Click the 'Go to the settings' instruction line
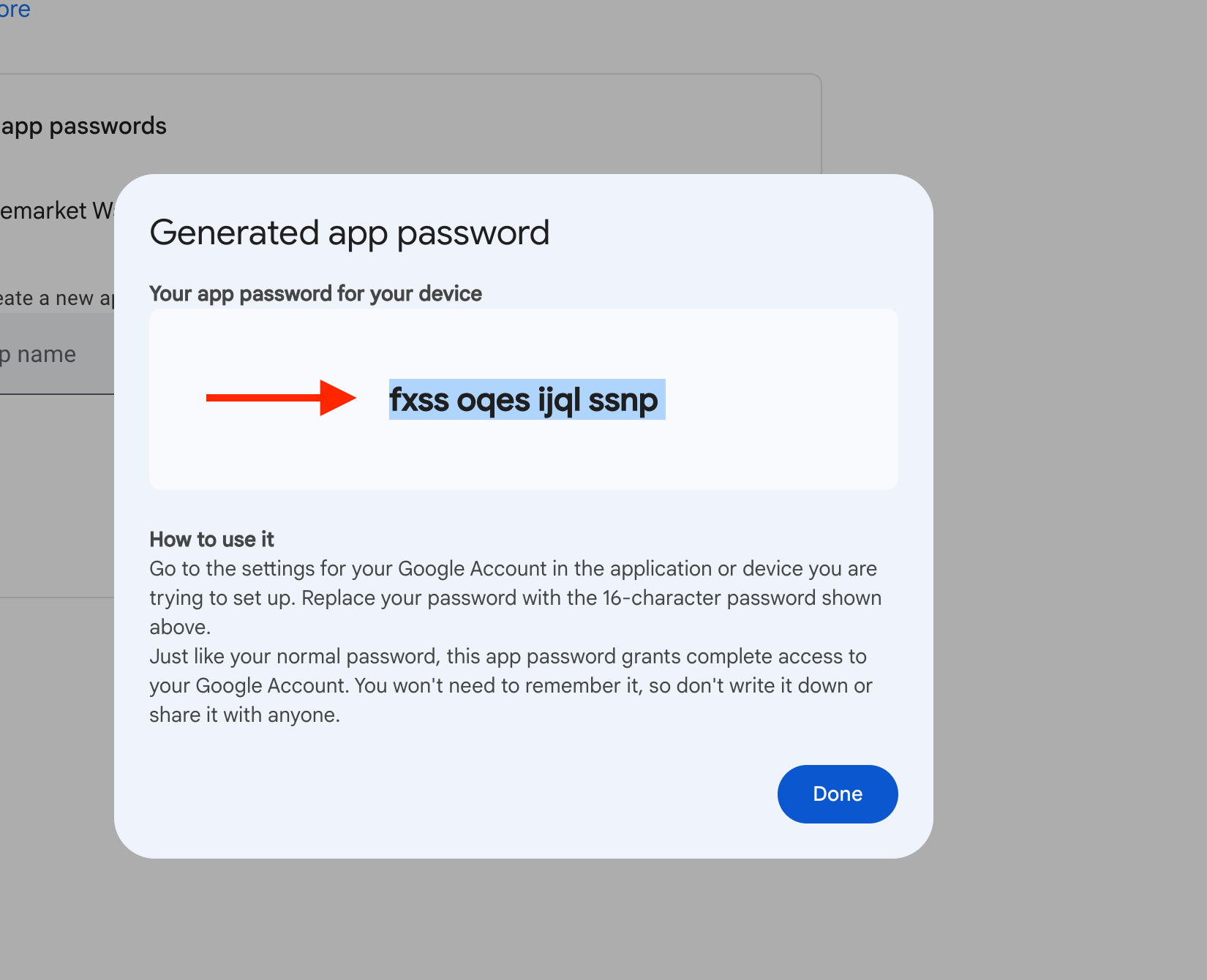The width and height of the screenshot is (1207, 980). point(512,568)
